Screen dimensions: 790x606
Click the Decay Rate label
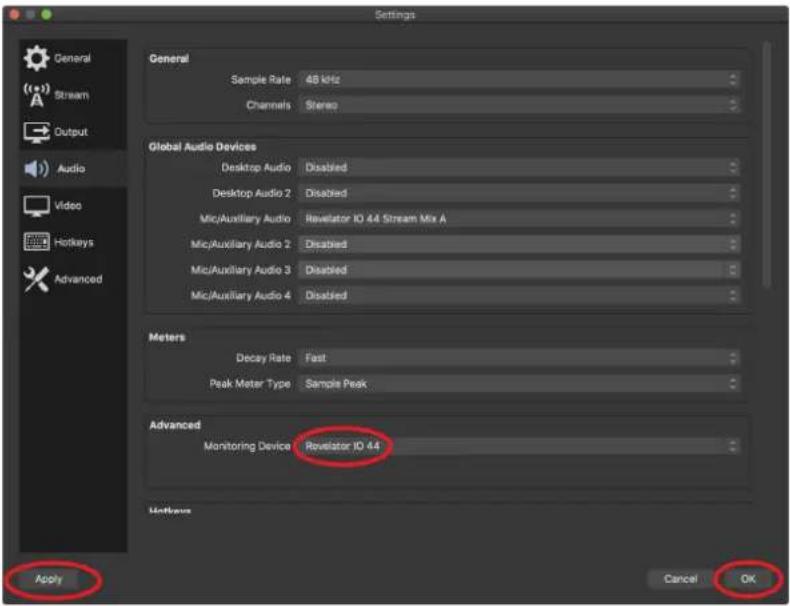264,358
